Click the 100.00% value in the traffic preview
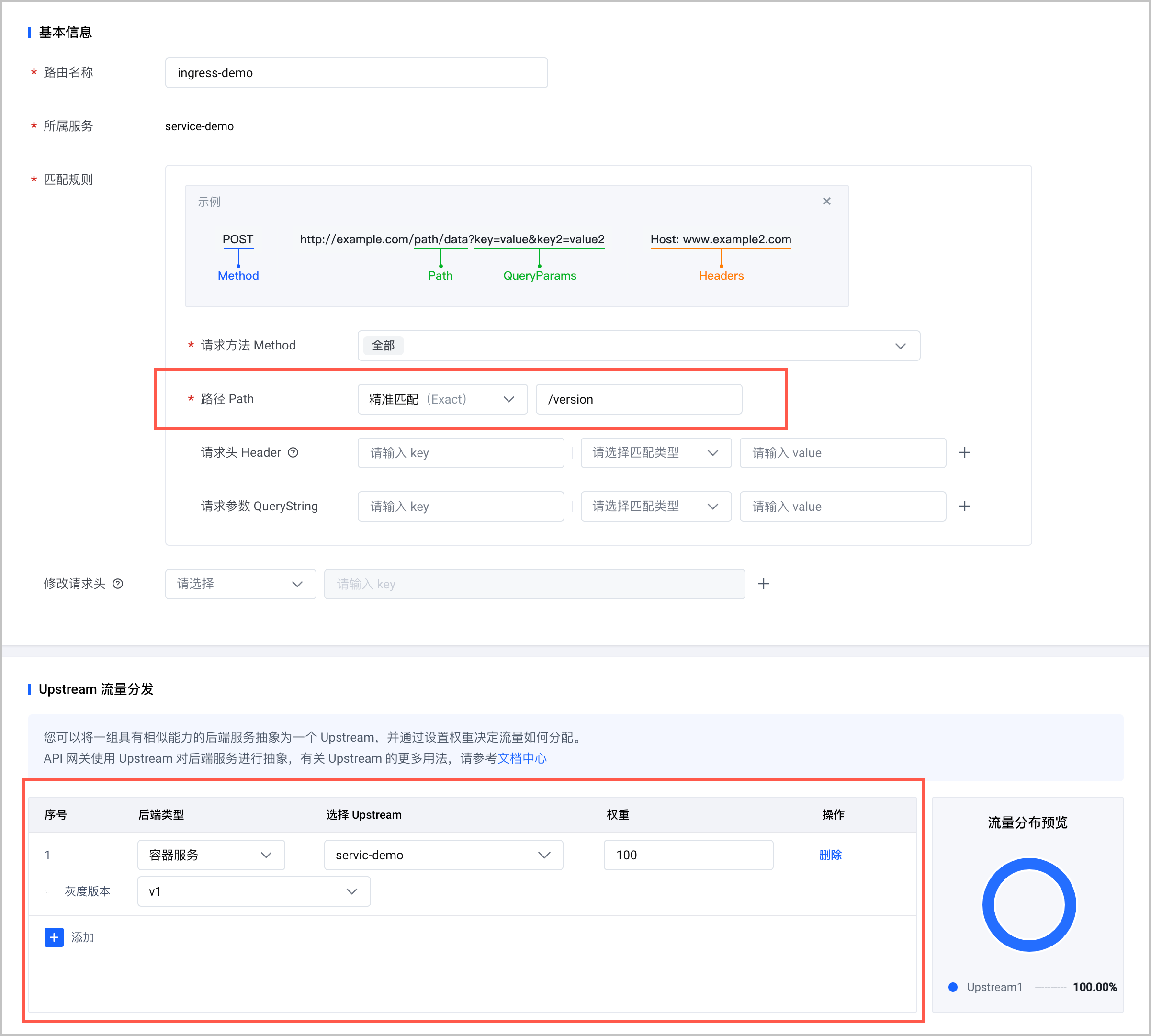This screenshot has width=1151, height=1036. coord(1094,987)
